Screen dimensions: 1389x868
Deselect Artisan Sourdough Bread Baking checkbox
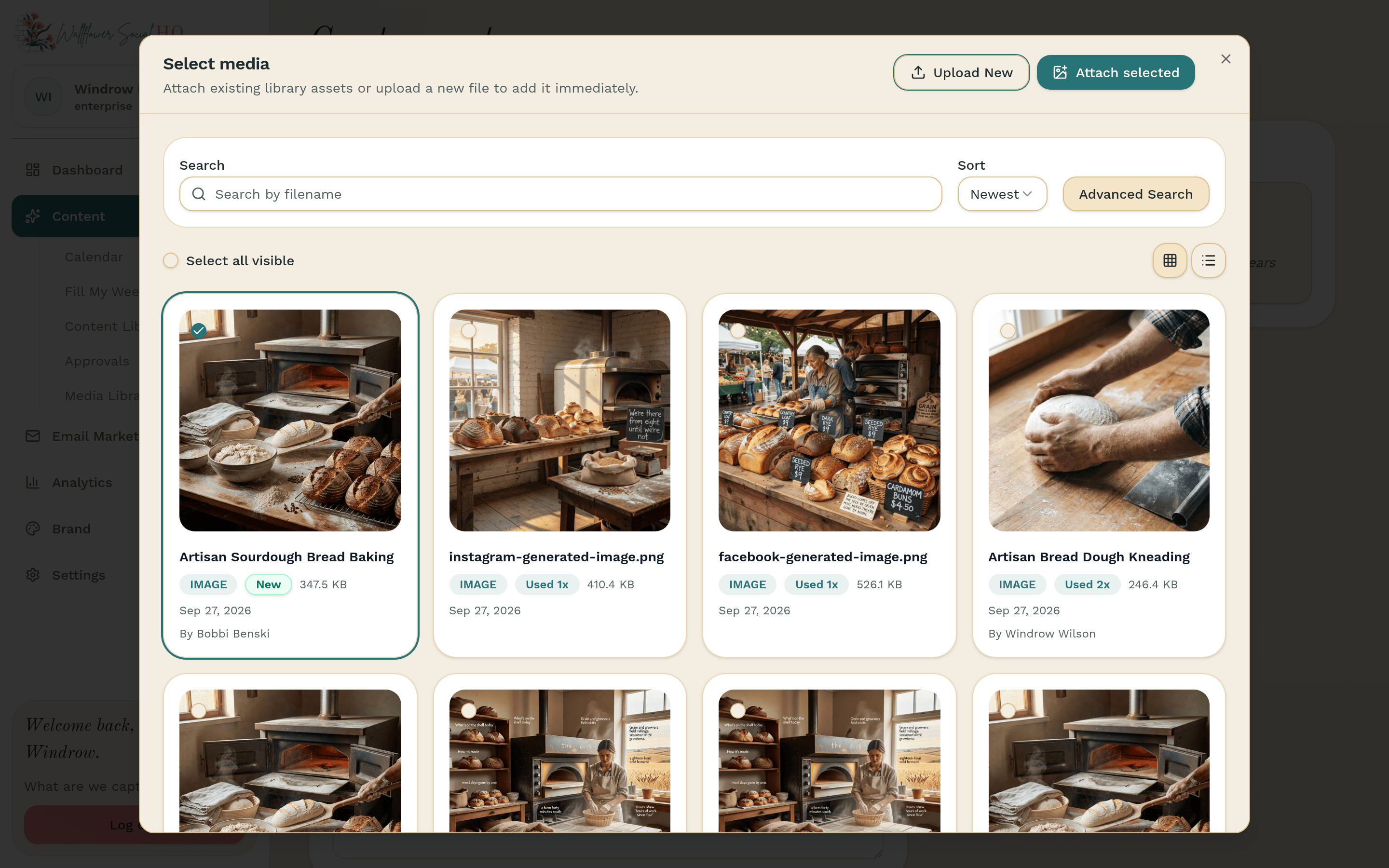click(x=199, y=331)
